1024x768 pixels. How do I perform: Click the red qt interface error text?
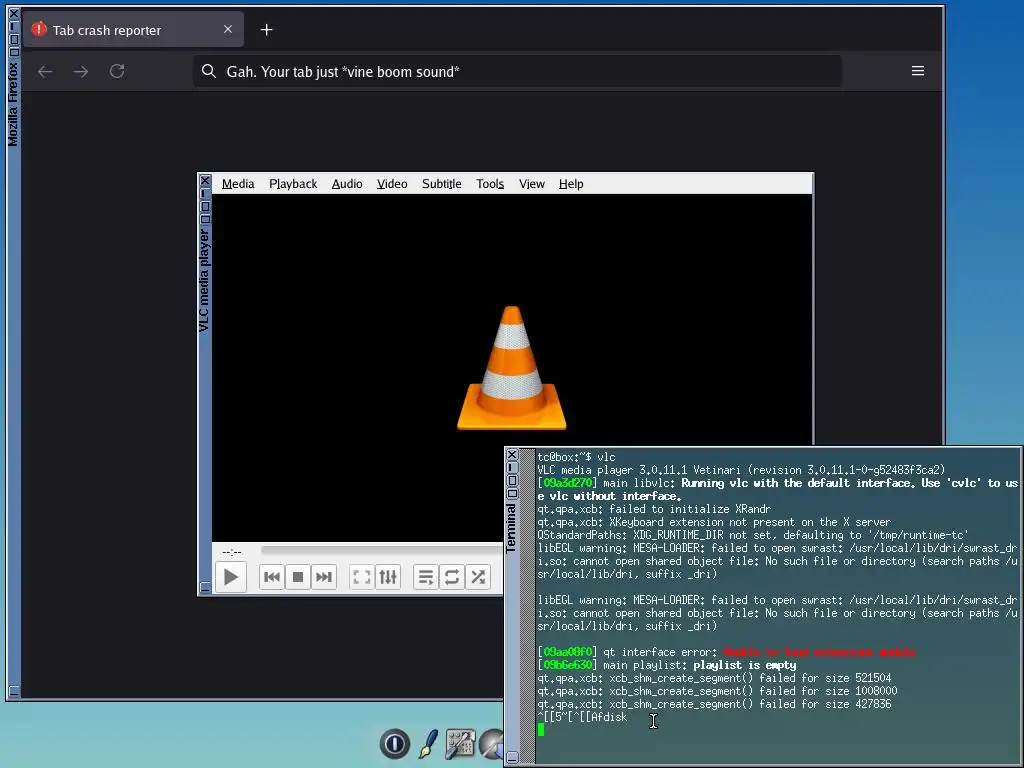coord(820,652)
